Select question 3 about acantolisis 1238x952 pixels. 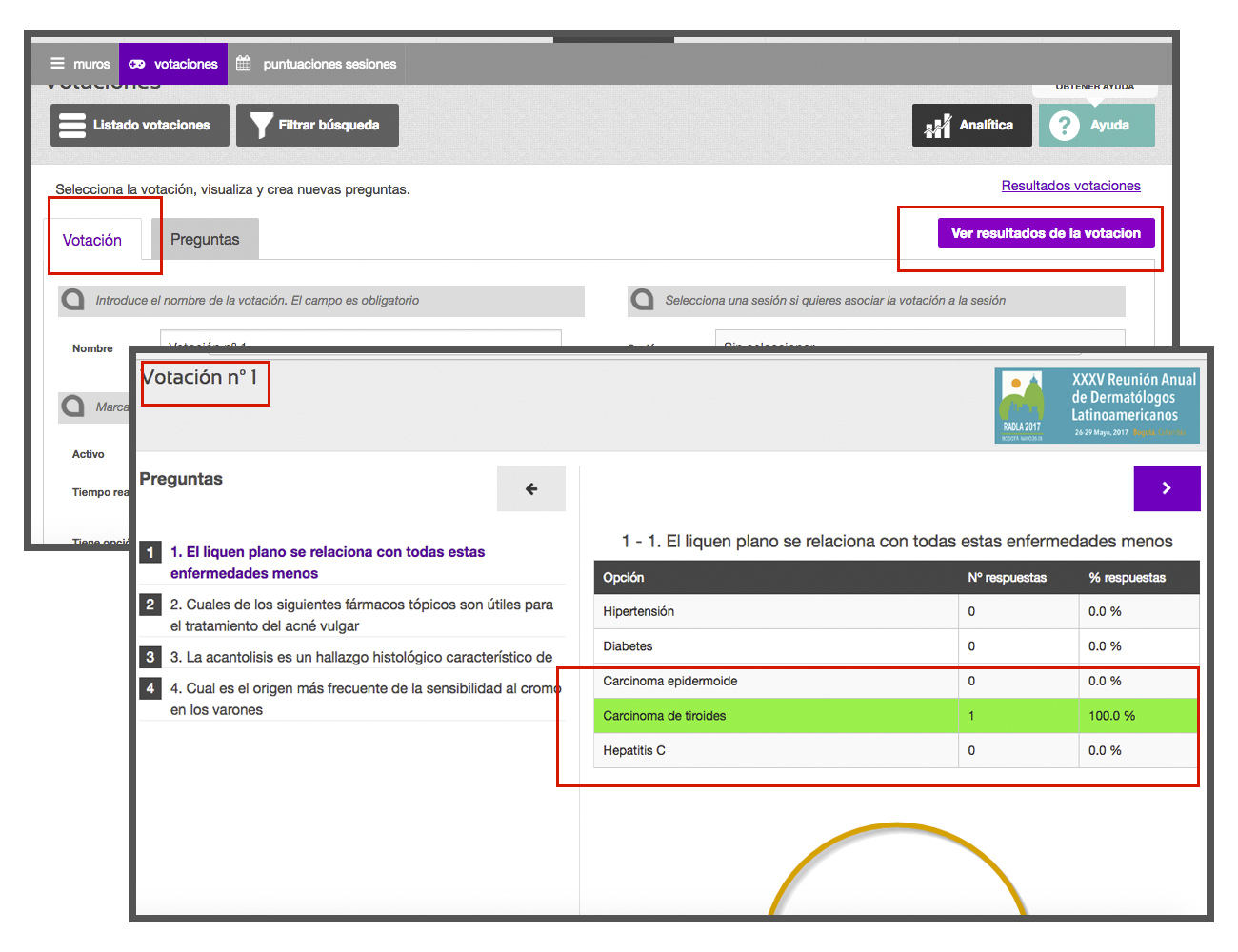tap(361, 657)
